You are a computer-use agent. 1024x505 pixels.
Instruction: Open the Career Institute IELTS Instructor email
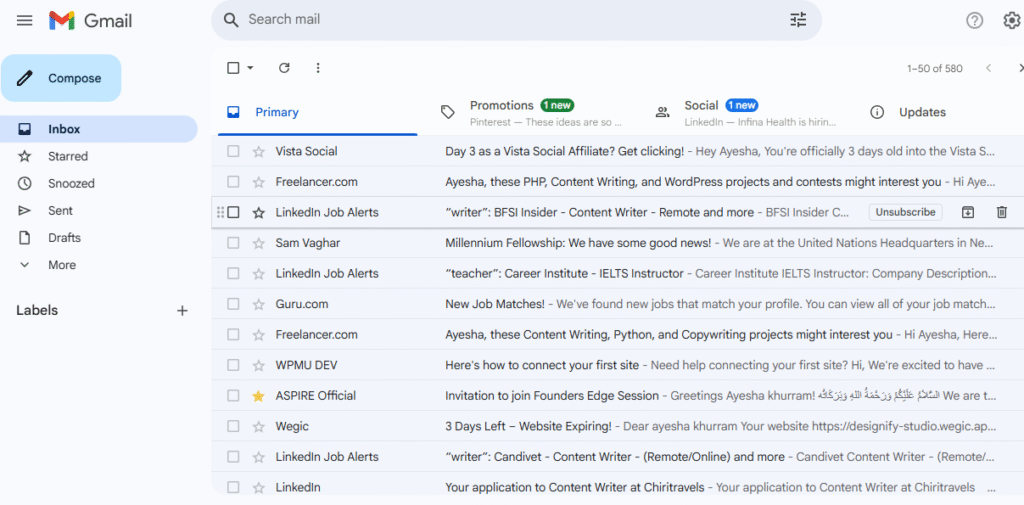tap(618, 274)
